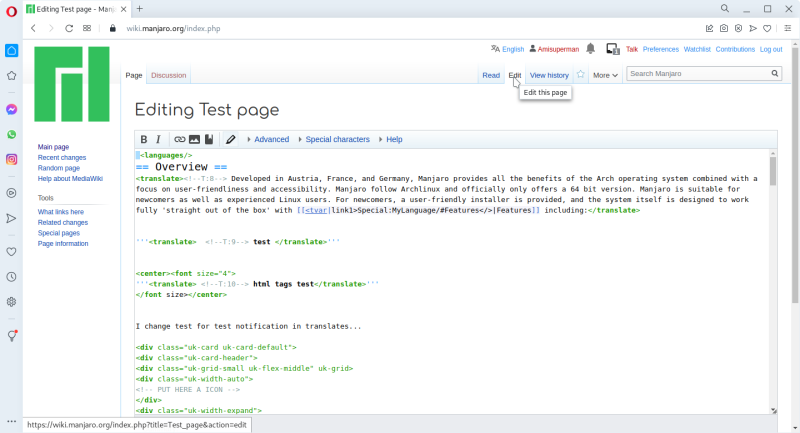Screen dimensions: 800x433
Task: Open Page information link
Action: 63,244
